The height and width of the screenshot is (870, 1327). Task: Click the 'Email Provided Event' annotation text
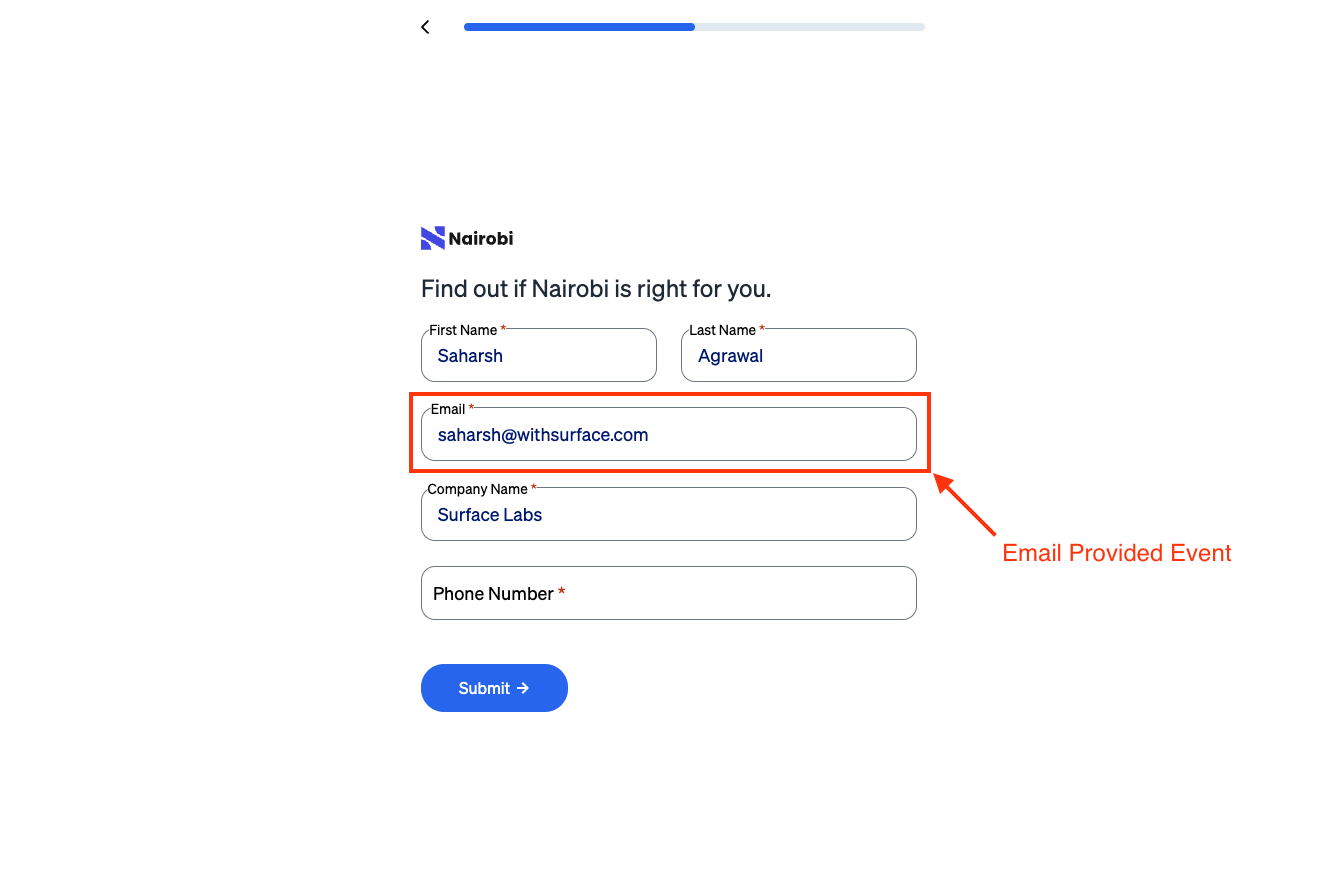coord(1117,553)
